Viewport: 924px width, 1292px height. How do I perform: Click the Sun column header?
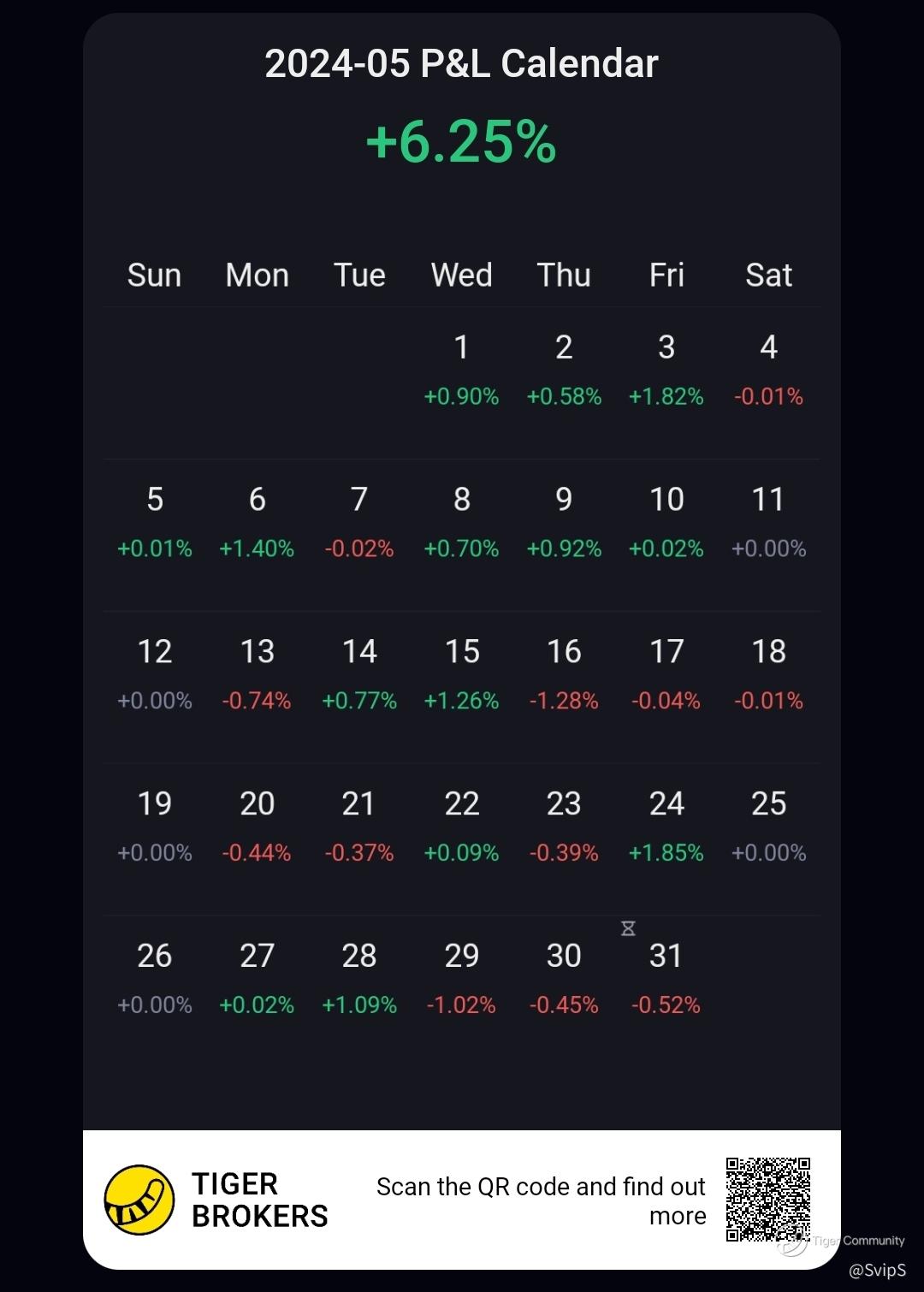tap(154, 276)
